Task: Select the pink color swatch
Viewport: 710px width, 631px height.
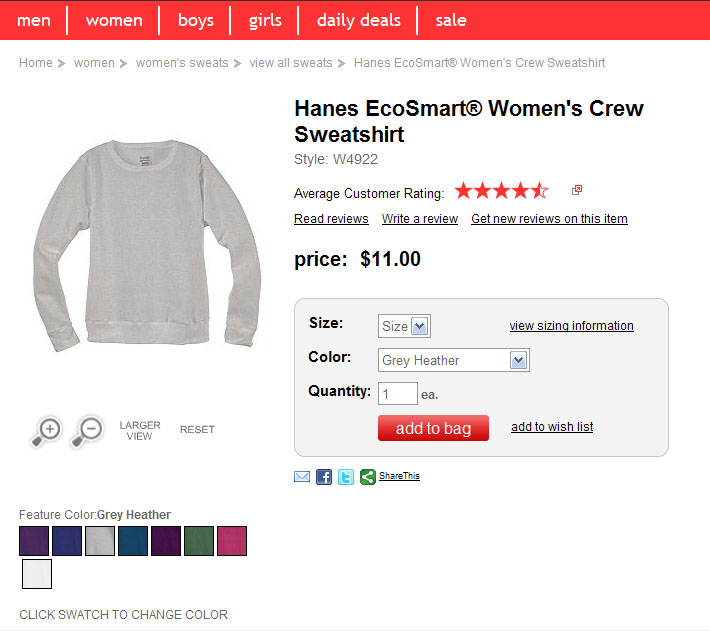Action: point(232,541)
